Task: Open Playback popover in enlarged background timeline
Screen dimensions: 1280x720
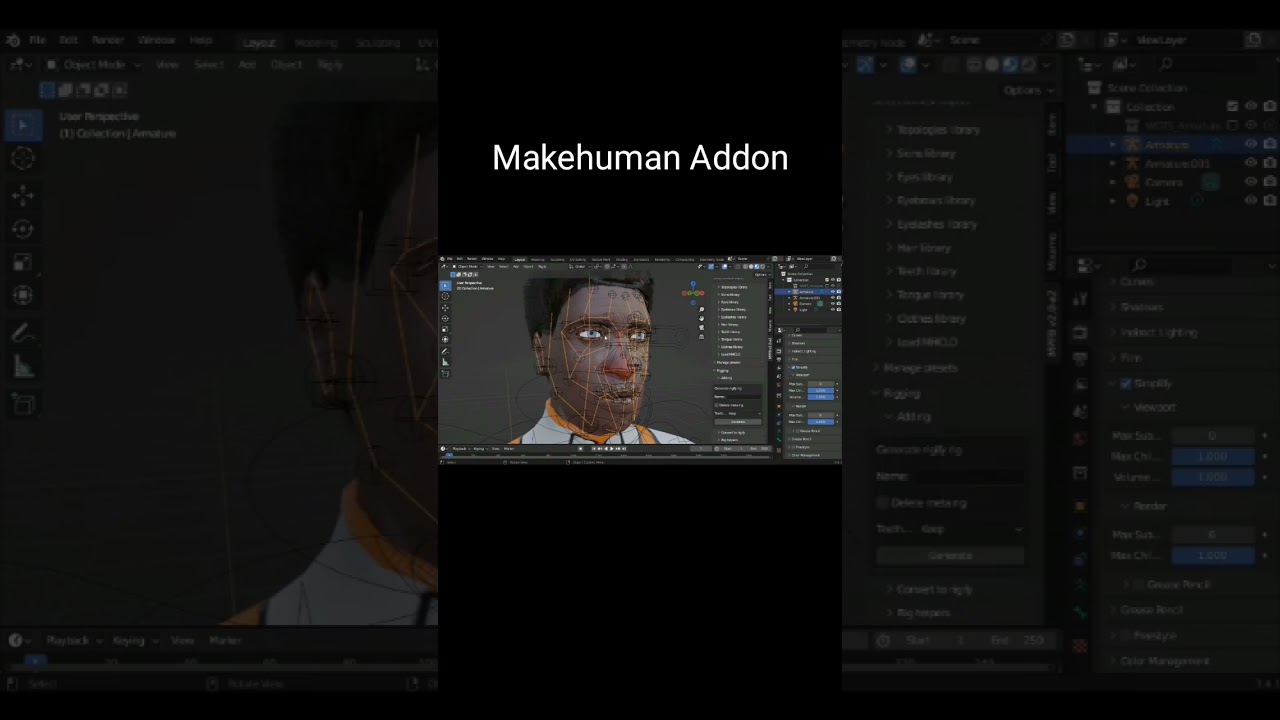Action: (74, 640)
